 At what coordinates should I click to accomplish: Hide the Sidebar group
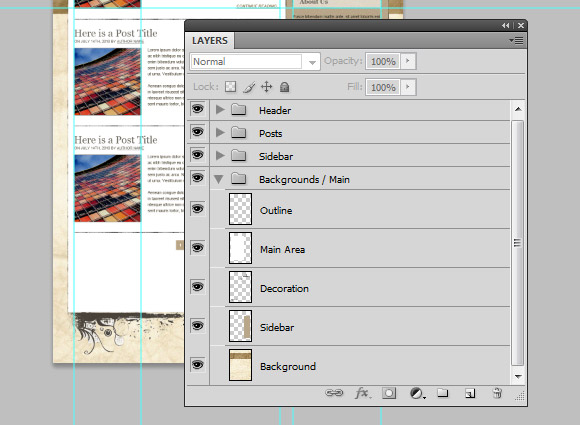coord(198,155)
